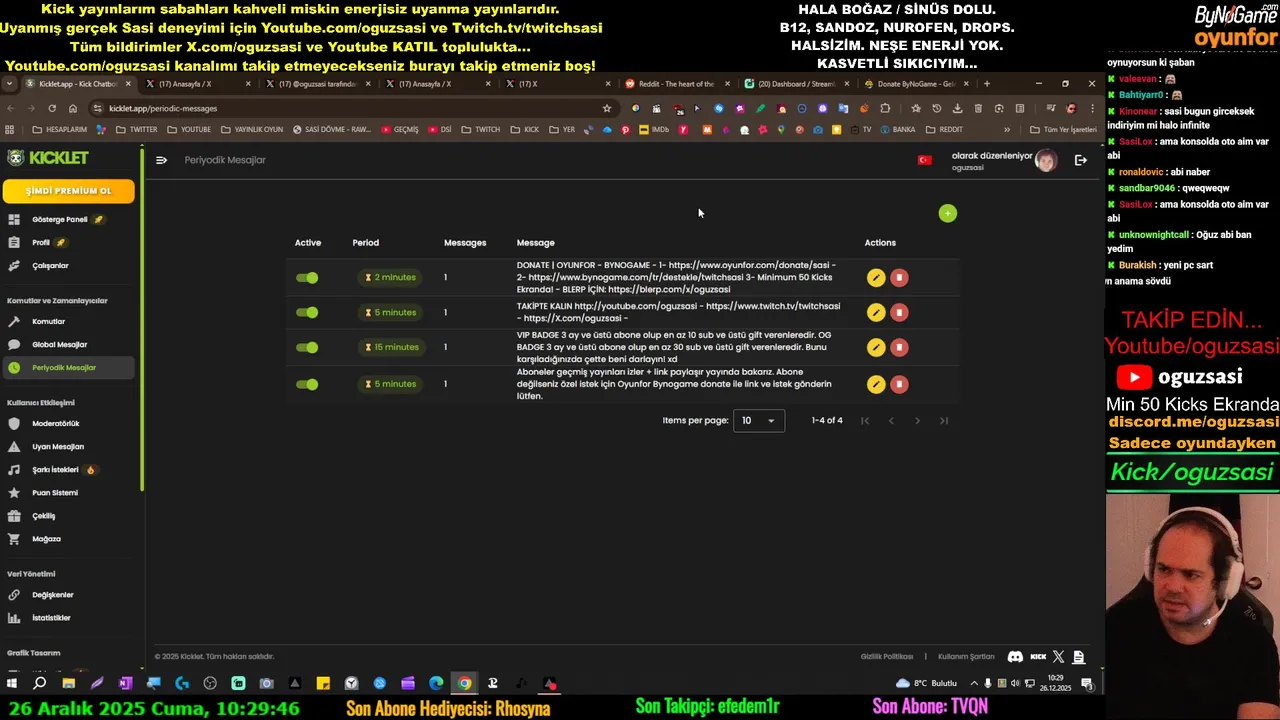
Task: Open Windows taskbar search
Action: tap(40, 684)
